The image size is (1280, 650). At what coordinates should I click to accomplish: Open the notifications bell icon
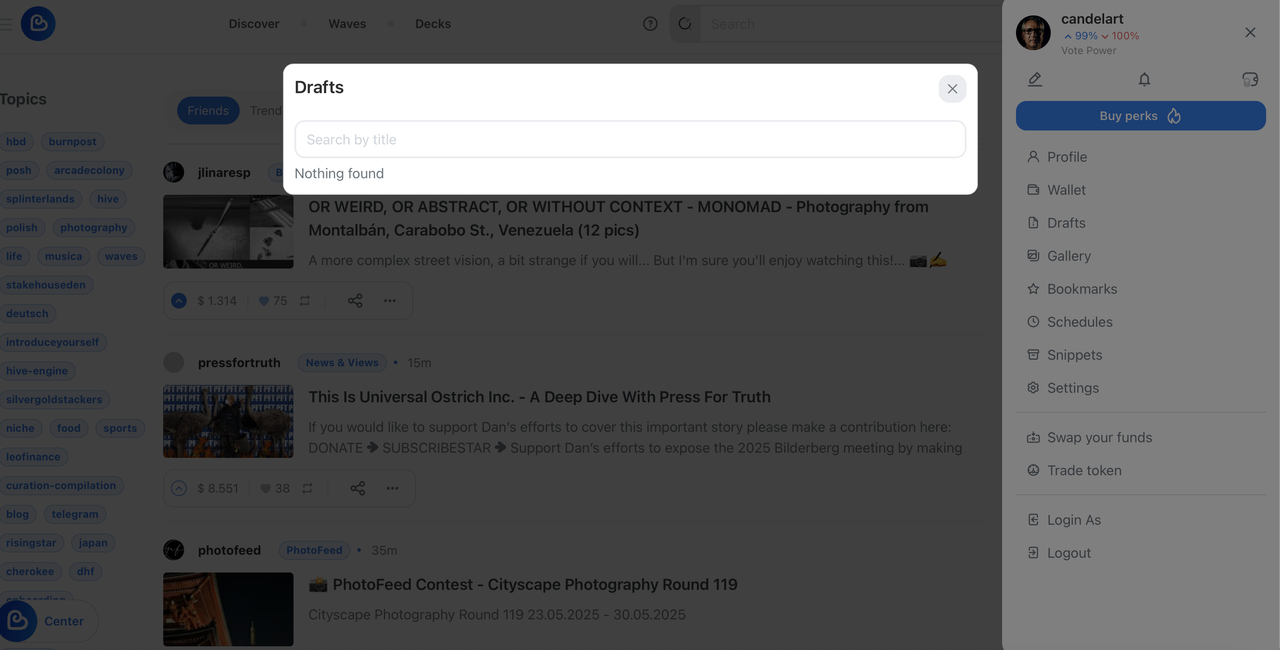tap(1144, 79)
